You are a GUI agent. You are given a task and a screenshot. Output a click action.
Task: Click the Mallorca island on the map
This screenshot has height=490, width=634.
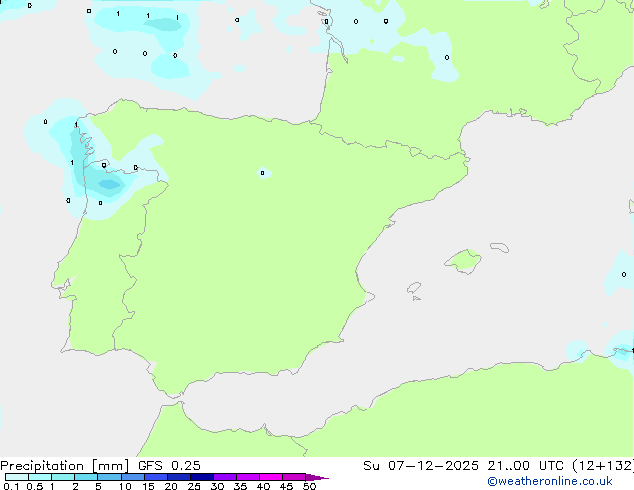click(x=463, y=261)
